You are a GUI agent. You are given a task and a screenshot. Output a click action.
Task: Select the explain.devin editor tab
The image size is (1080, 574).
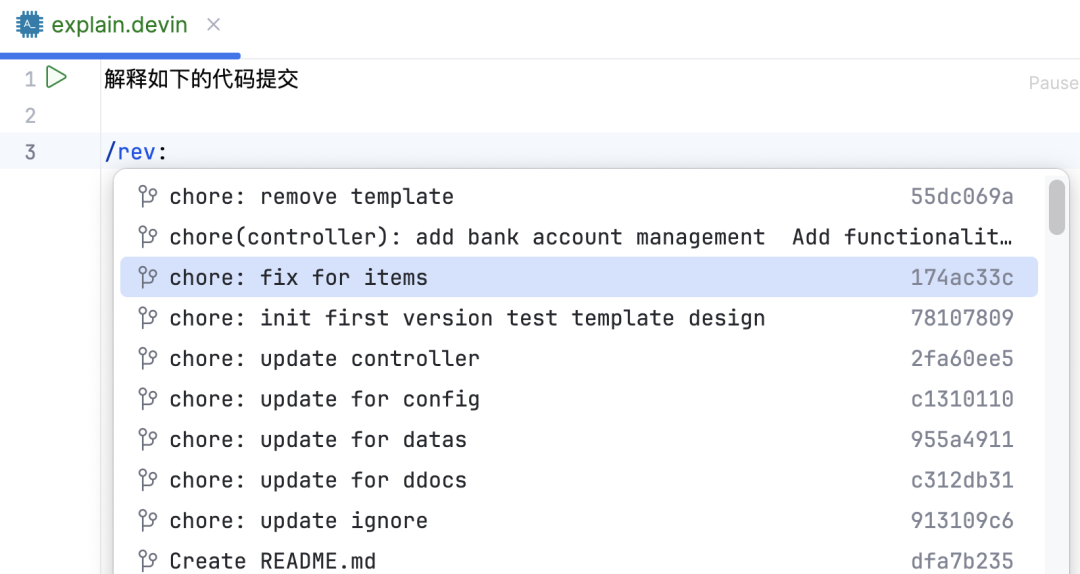118,25
